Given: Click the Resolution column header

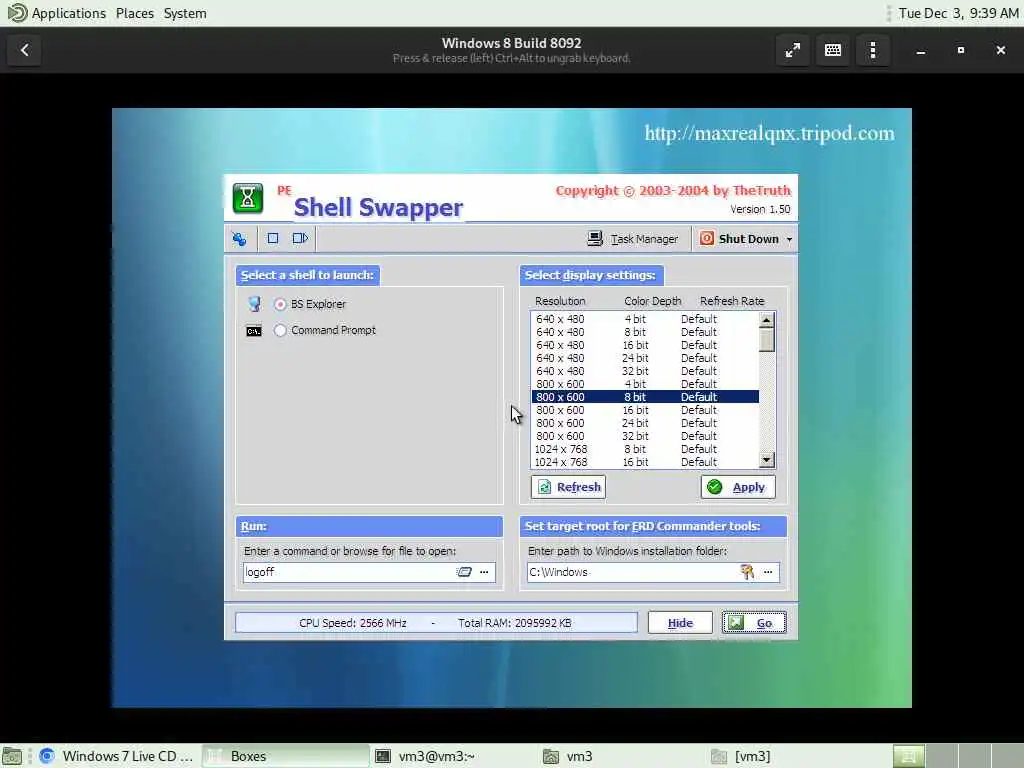Looking at the screenshot, I should [x=560, y=301].
